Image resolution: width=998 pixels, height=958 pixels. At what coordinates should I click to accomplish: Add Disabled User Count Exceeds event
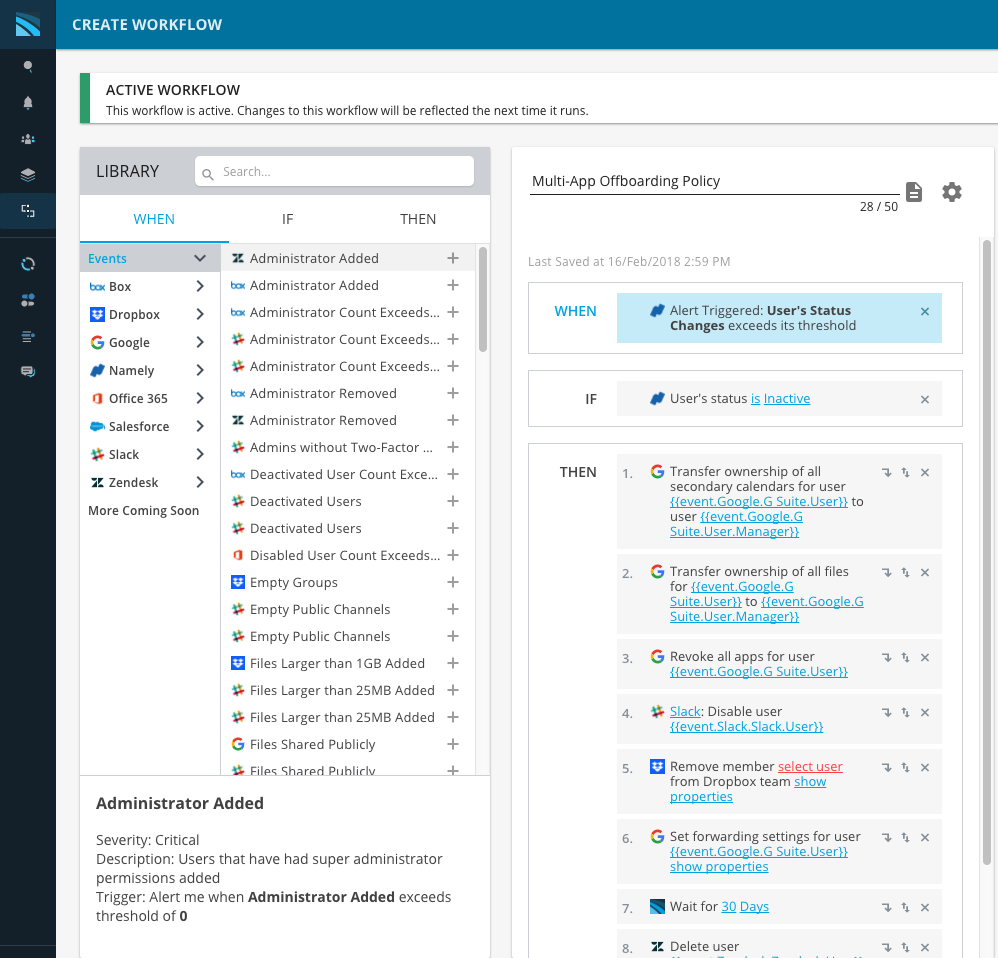coord(453,555)
